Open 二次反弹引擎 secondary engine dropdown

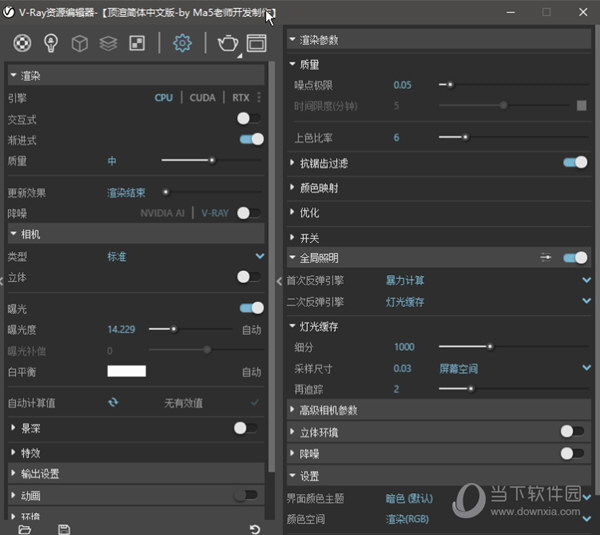pos(587,301)
